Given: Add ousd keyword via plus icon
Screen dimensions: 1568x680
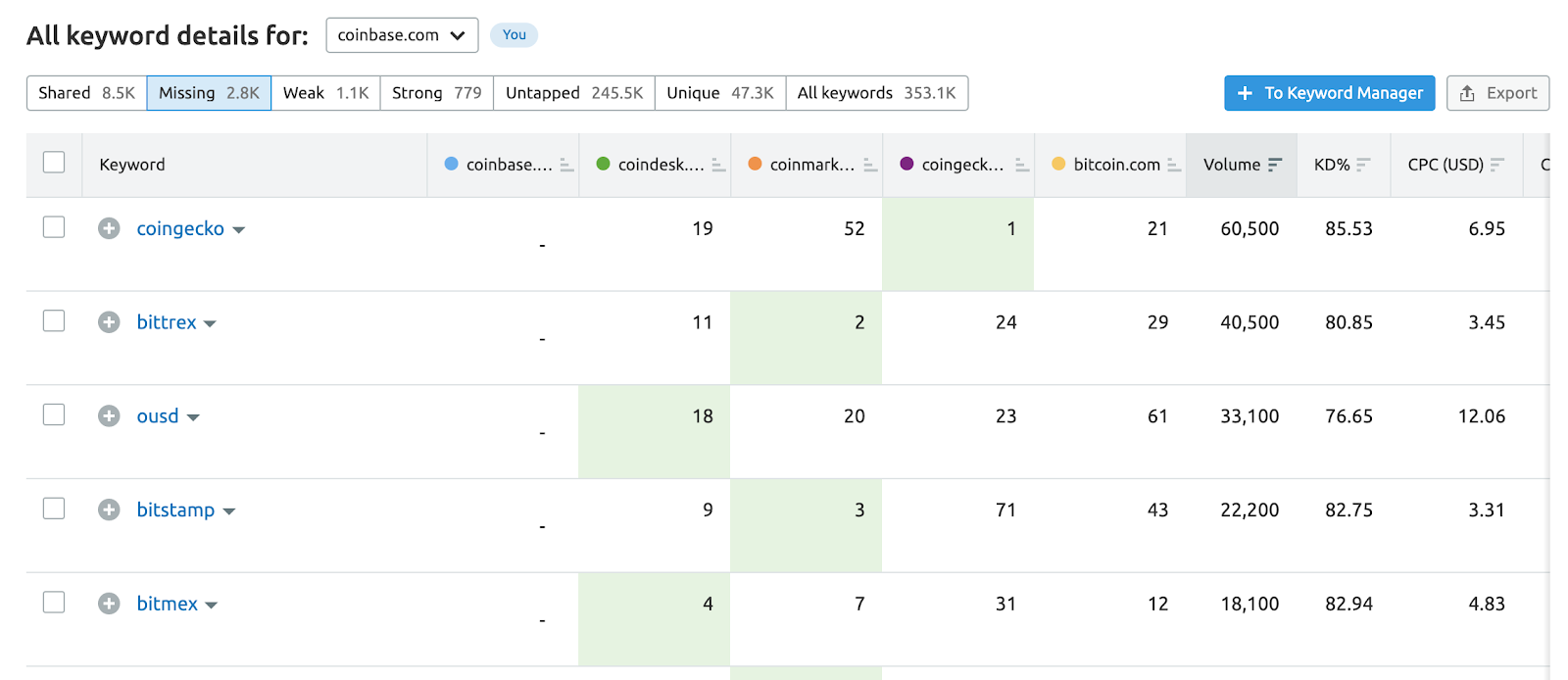Looking at the screenshot, I should (x=109, y=416).
